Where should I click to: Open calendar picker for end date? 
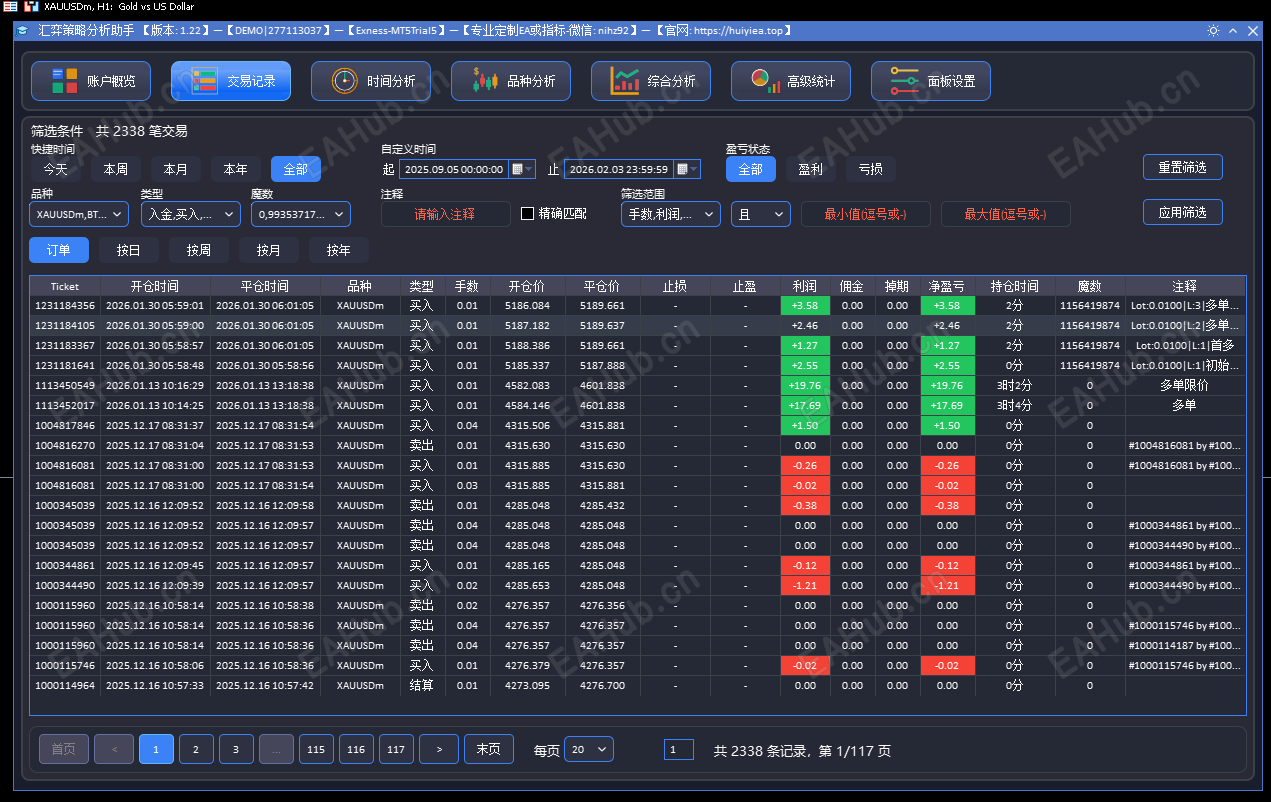coord(687,169)
